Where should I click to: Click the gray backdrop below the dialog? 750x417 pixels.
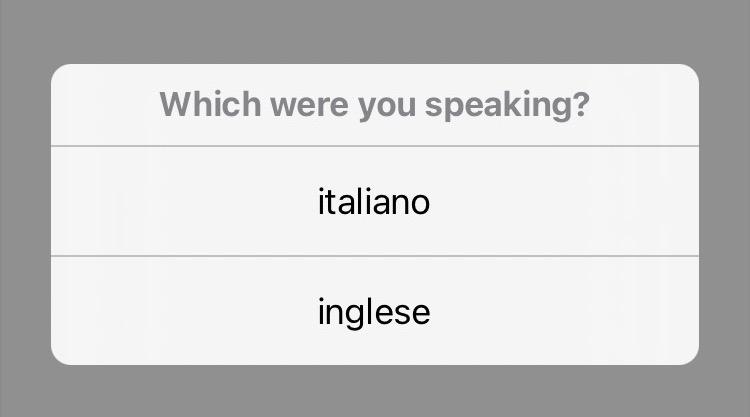pyautogui.click(x=374, y=392)
